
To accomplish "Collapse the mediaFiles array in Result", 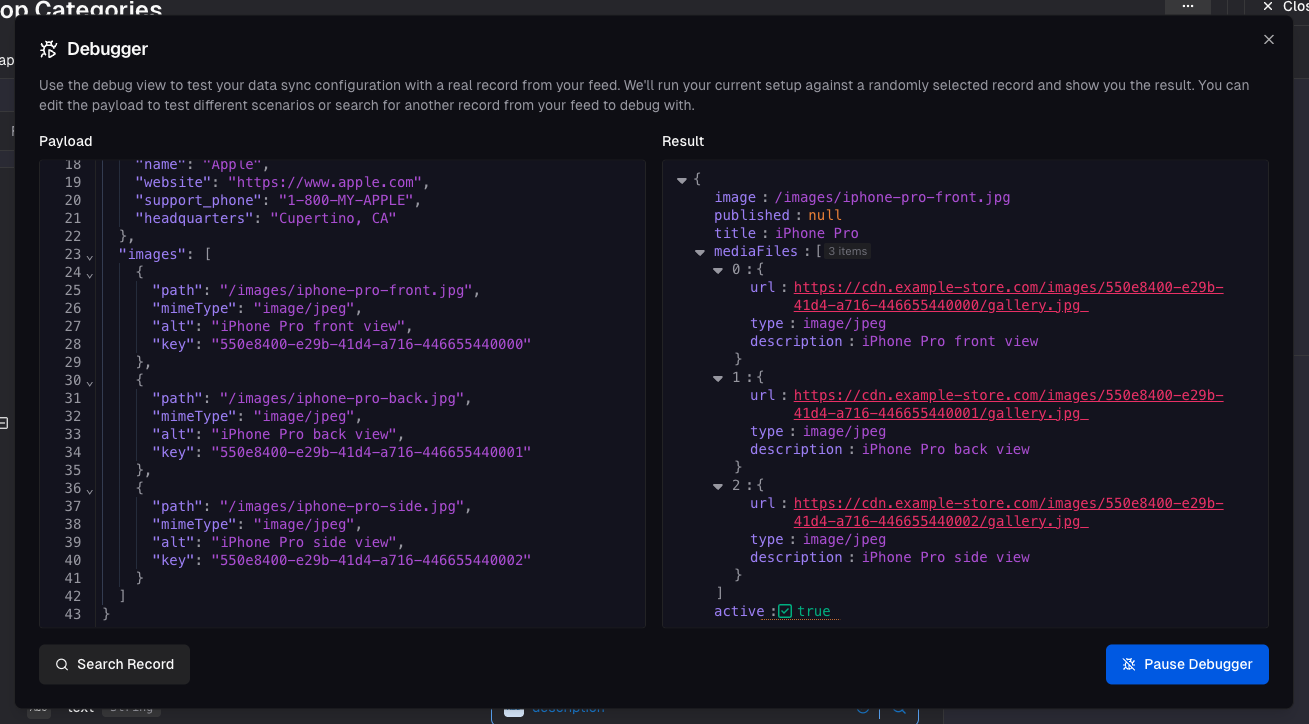I will (700, 251).
